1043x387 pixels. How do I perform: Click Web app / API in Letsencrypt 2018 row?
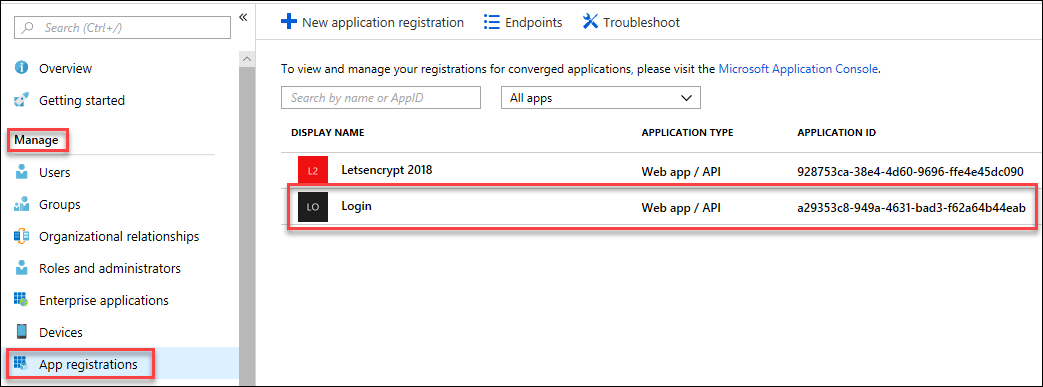(x=681, y=172)
